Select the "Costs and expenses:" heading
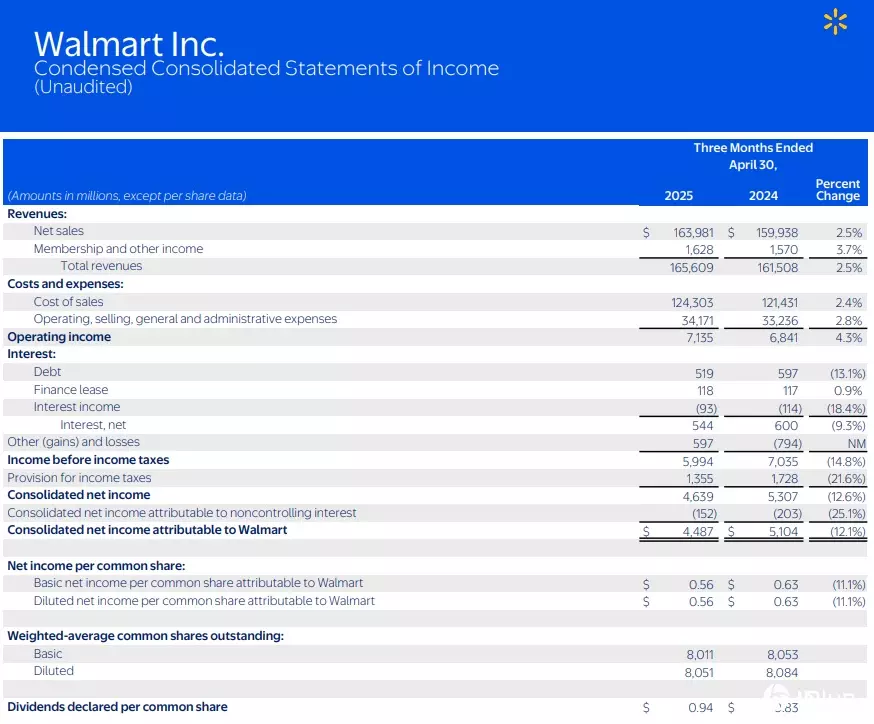The width and height of the screenshot is (874, 724). point(65,284)
